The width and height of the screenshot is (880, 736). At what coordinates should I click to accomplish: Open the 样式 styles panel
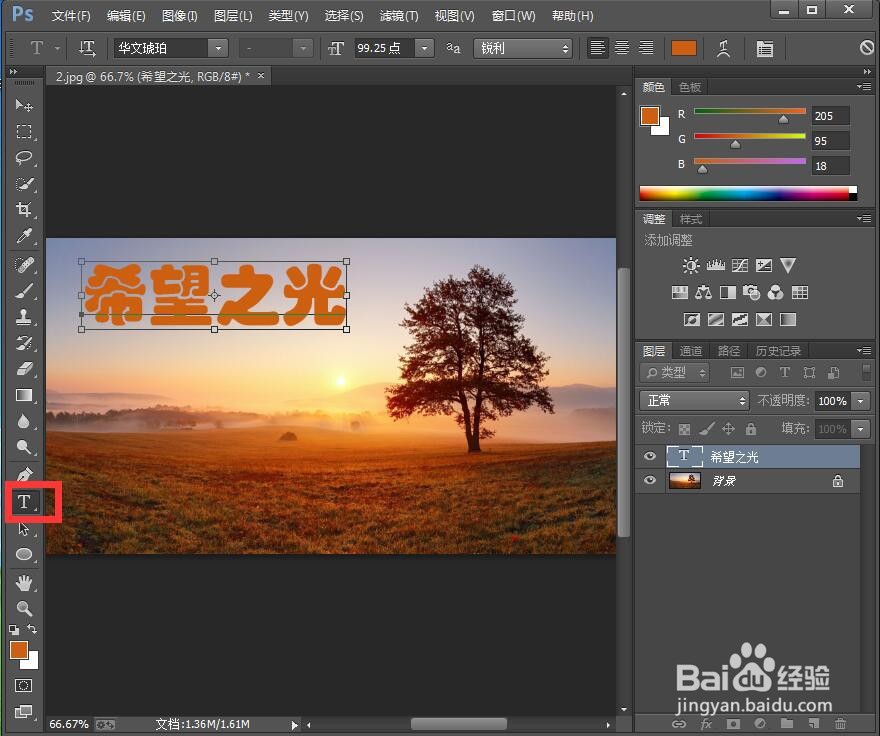tap(691, 218)
